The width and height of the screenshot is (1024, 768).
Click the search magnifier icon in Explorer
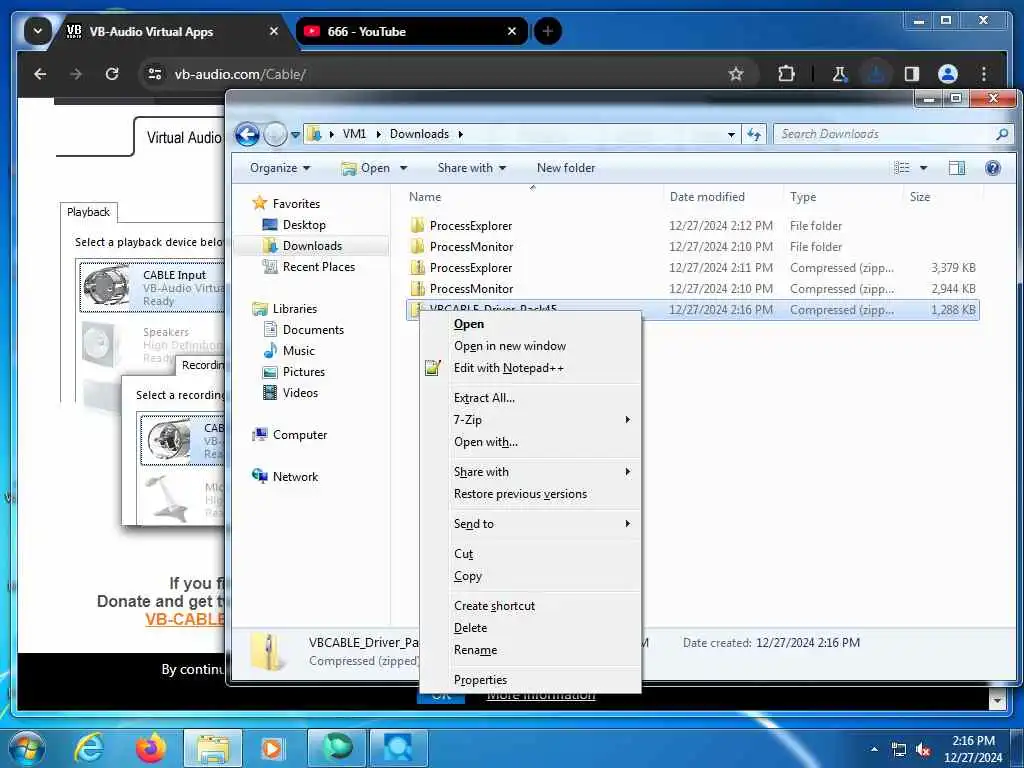(1002, 134)
